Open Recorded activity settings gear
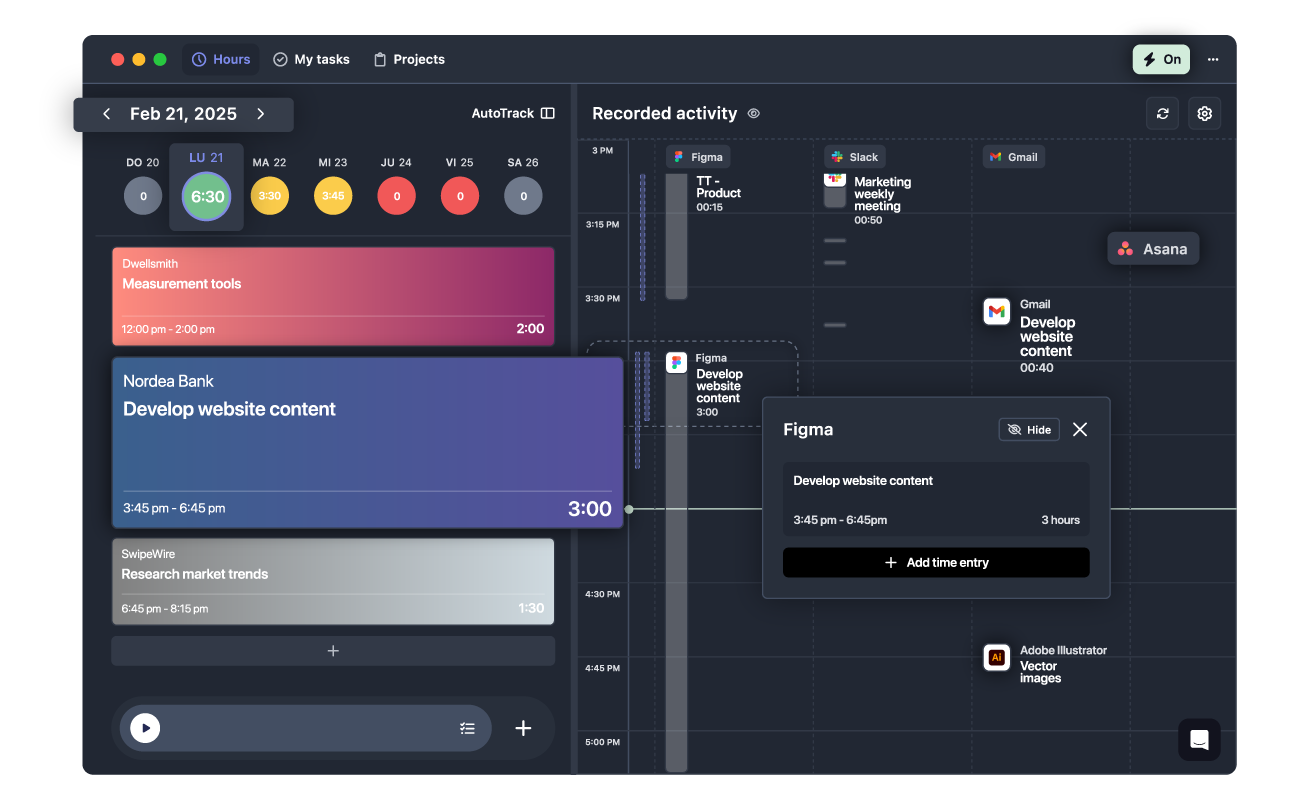This screenshot has width=1304, height=800. (1204, 113)
